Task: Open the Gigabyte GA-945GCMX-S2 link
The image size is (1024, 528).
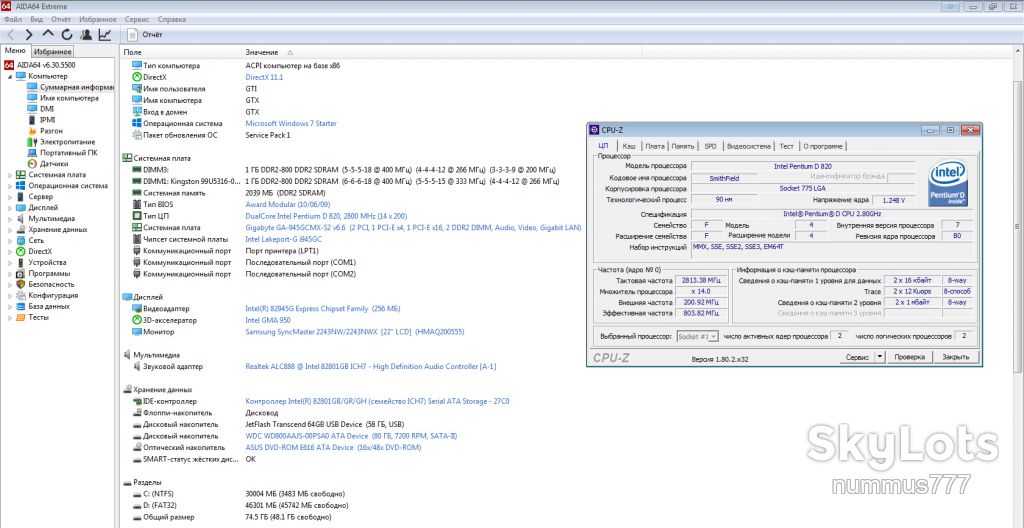Action: [x=413, y=227]
